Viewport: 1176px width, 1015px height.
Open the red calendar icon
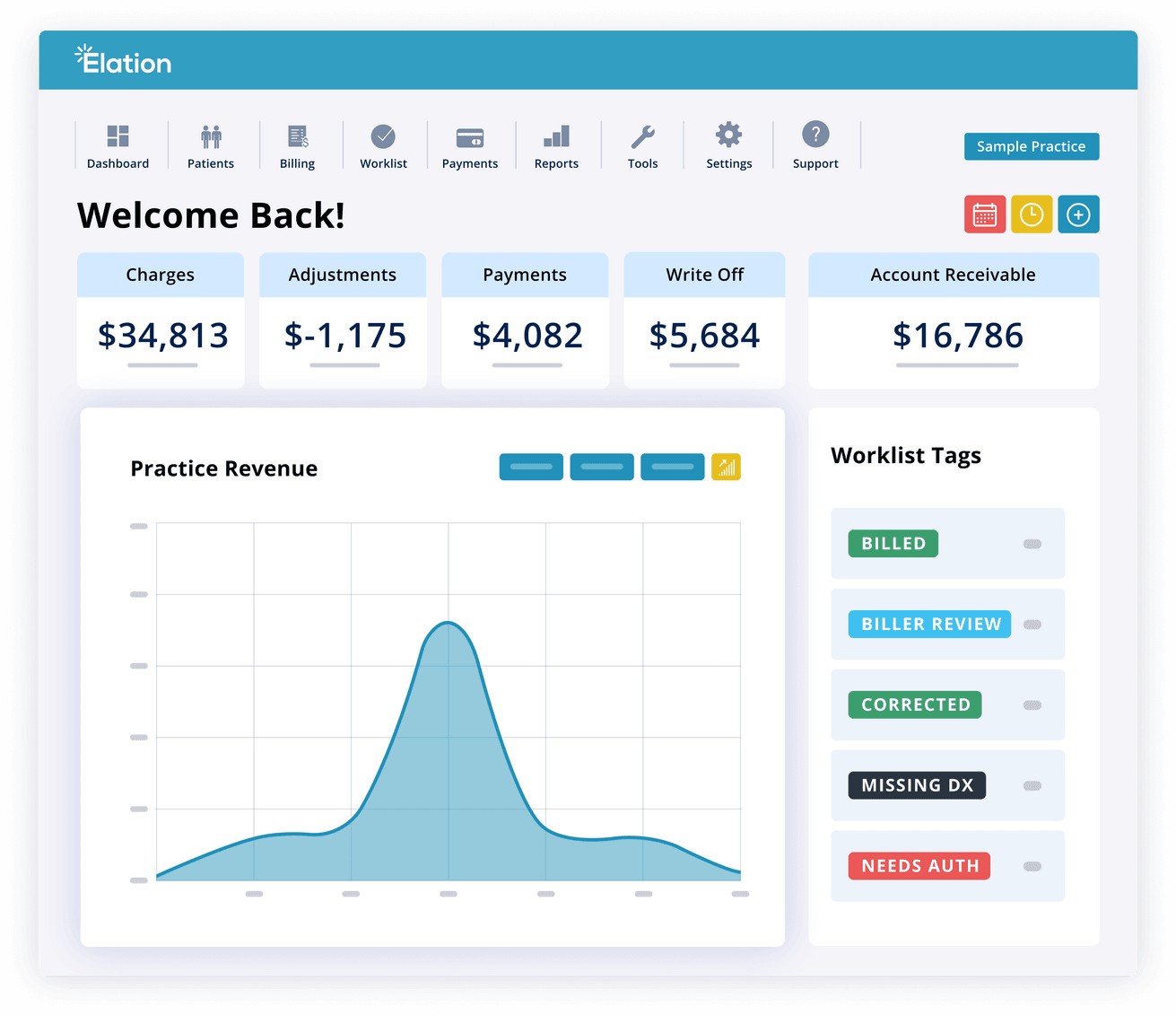coord(984,214)
